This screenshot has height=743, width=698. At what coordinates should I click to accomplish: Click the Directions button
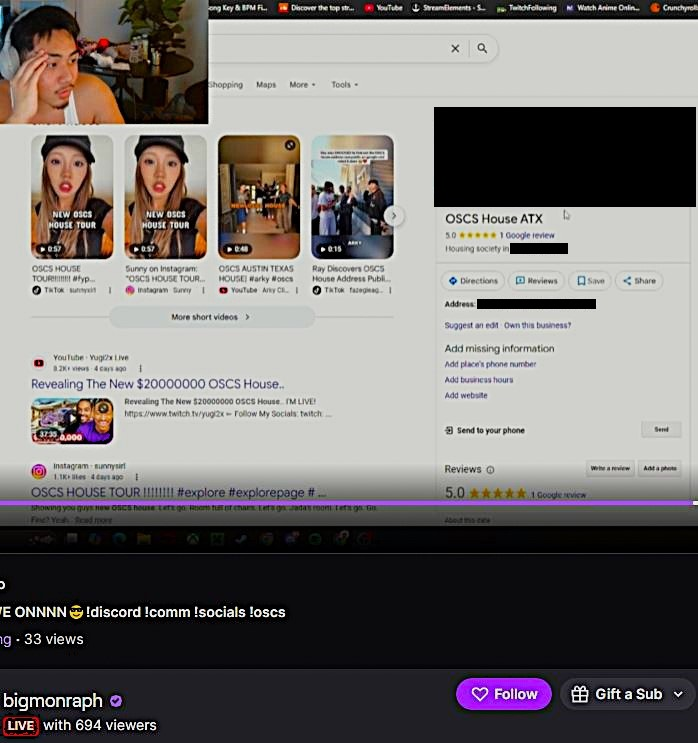473,281
